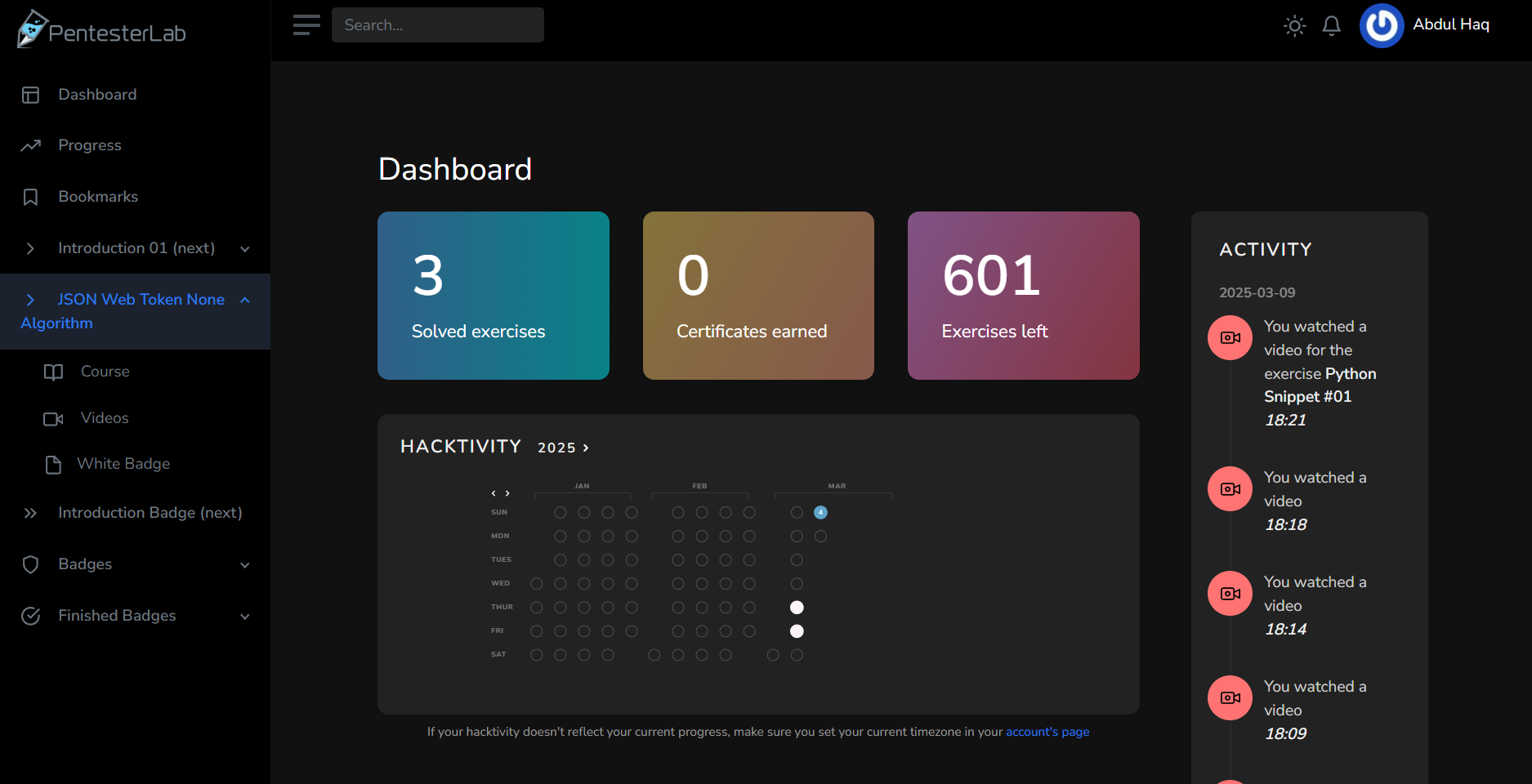Image resolution: width=1532 pixels, height=784 pixels.
Task: Go to Introduction Badge (next)
Action: click(x=150, y=513)
